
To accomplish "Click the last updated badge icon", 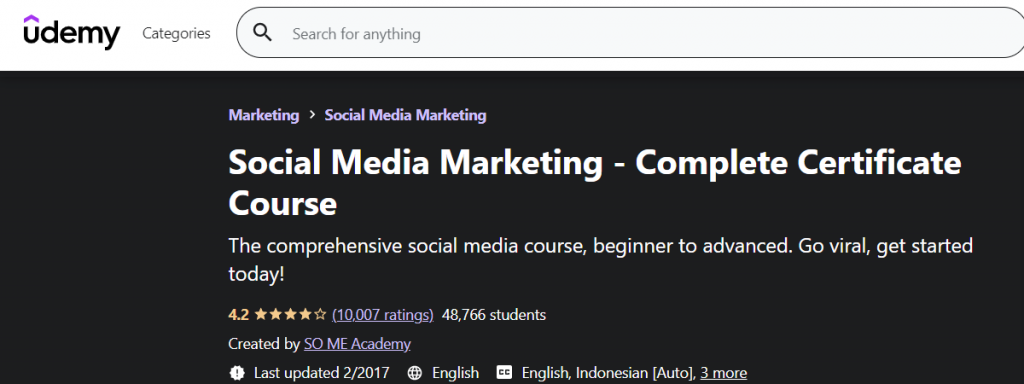I will [237, 373].
